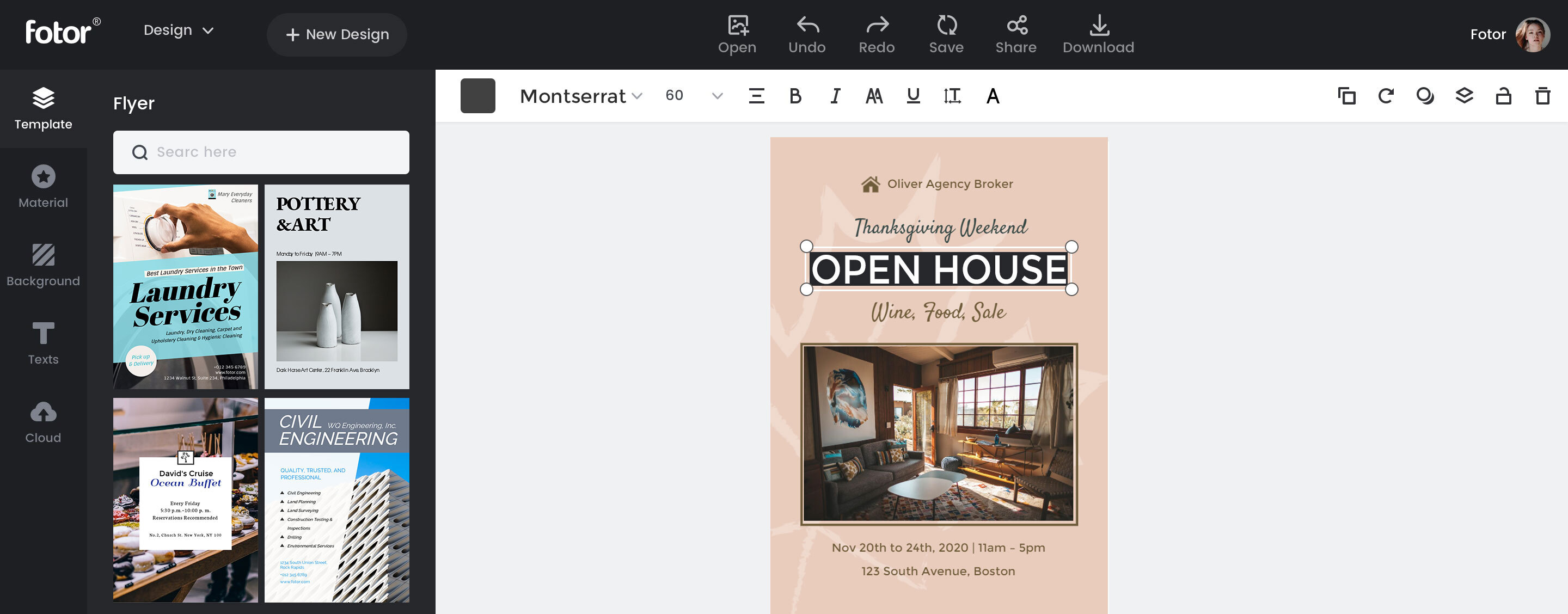Duplicate the selected text element
Viewport: 1568px width, 614px height.
point(1346,96)
